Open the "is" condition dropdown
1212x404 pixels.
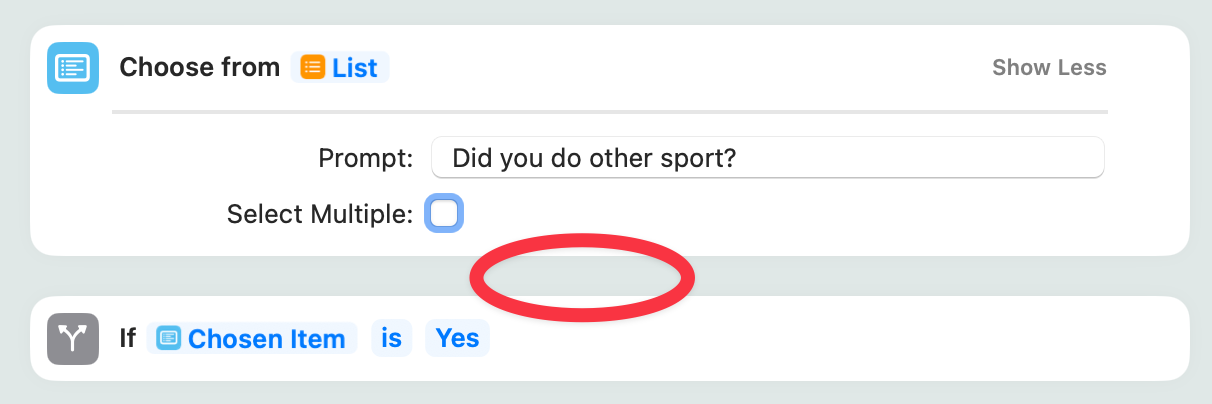391,339
